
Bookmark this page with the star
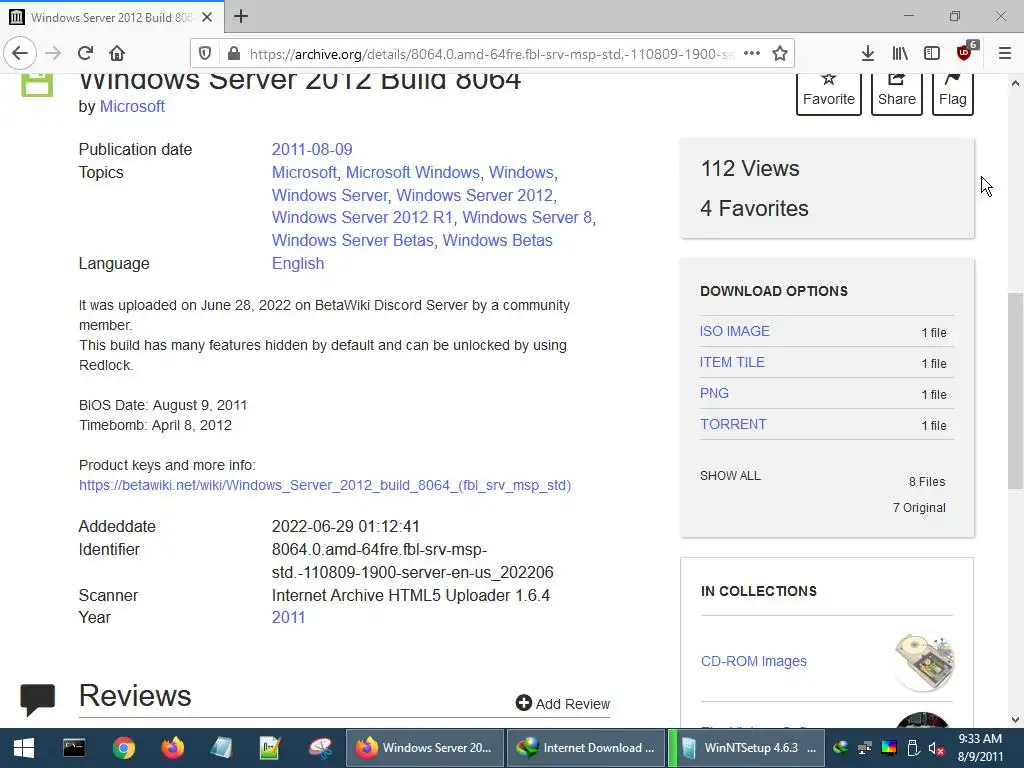point(780,54)
